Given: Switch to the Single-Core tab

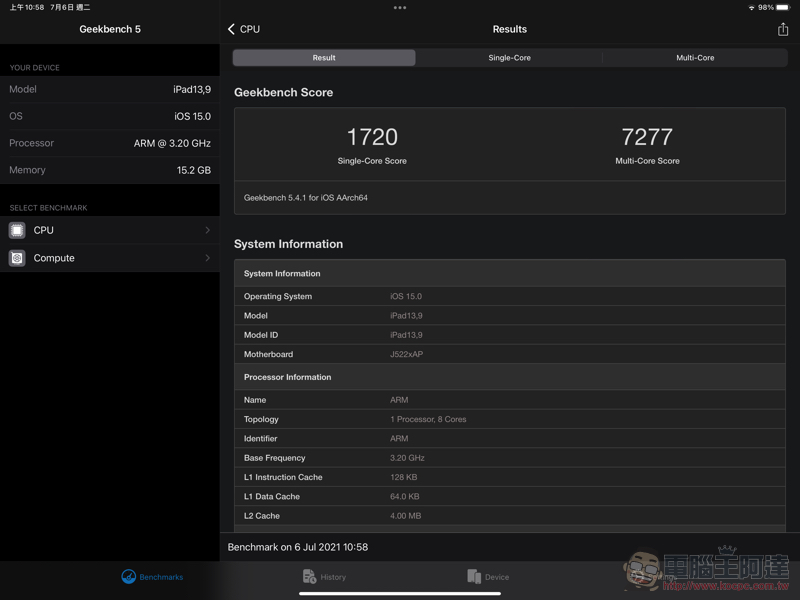Looking at the screenshot, I should pos(509,58).
